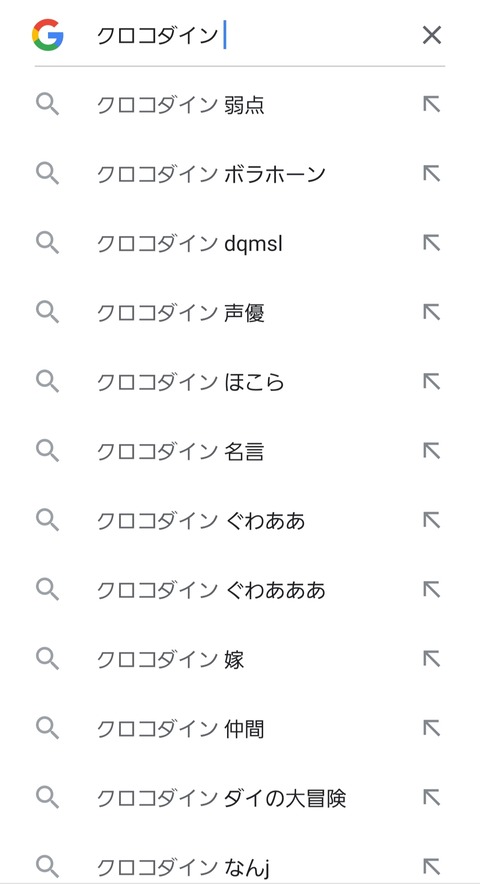Tap arrow icon next to dqmsl suggestion

[431, 243]
